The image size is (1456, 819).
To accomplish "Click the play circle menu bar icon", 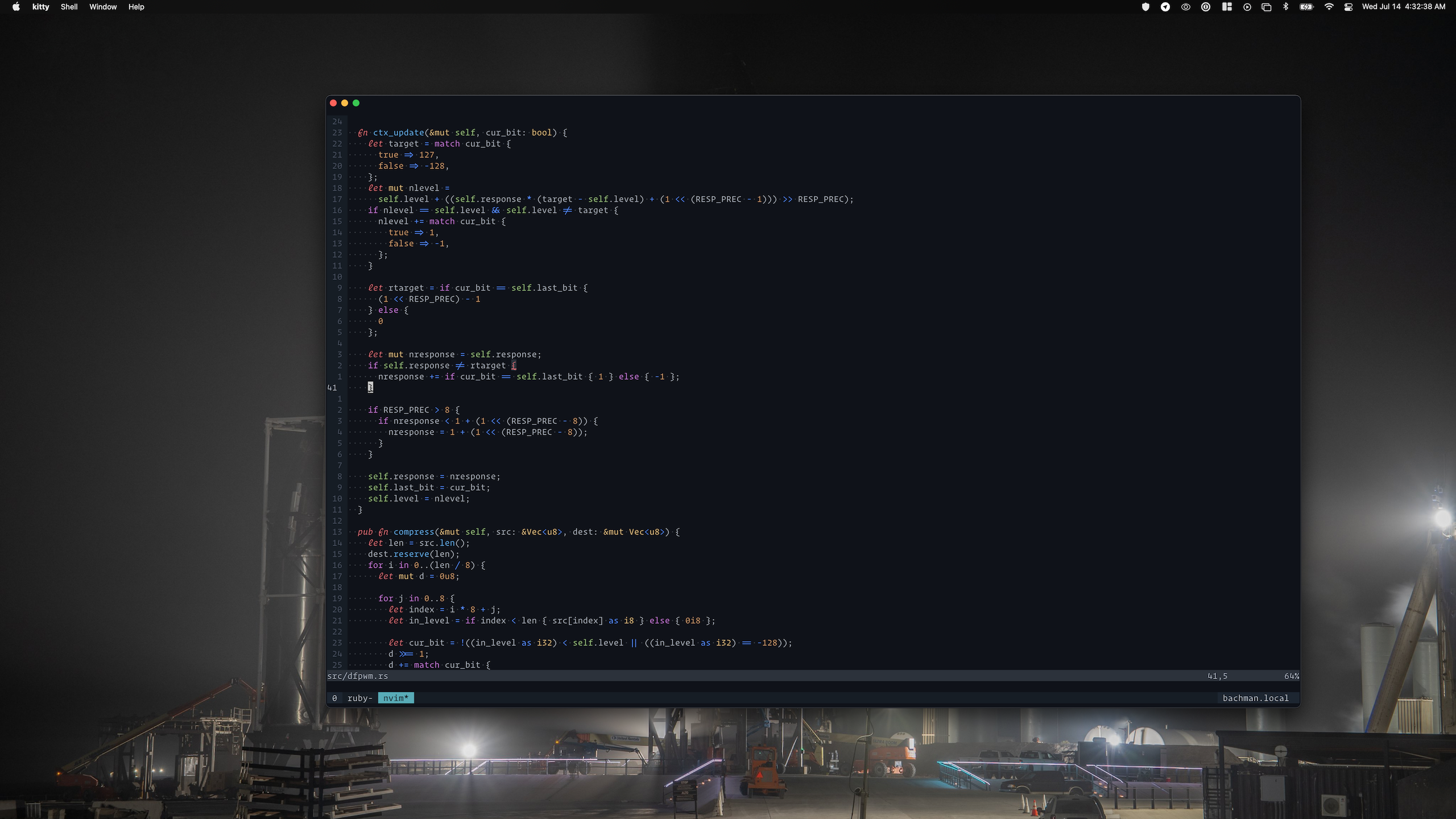I will 1247,7.
